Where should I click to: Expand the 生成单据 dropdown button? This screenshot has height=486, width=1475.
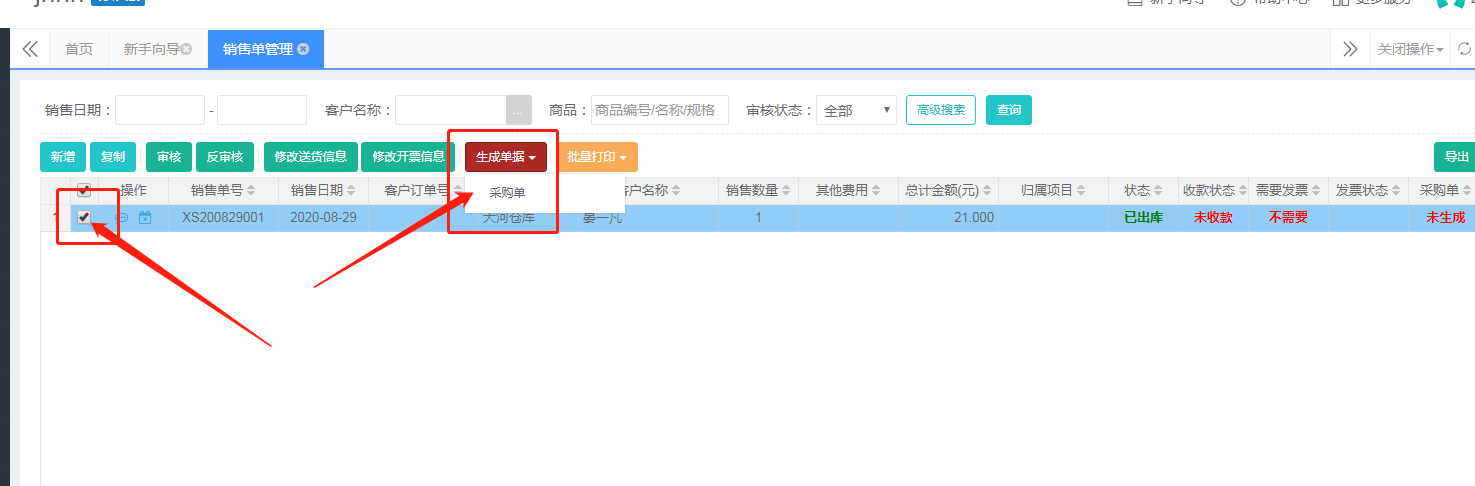pos(506,157)
